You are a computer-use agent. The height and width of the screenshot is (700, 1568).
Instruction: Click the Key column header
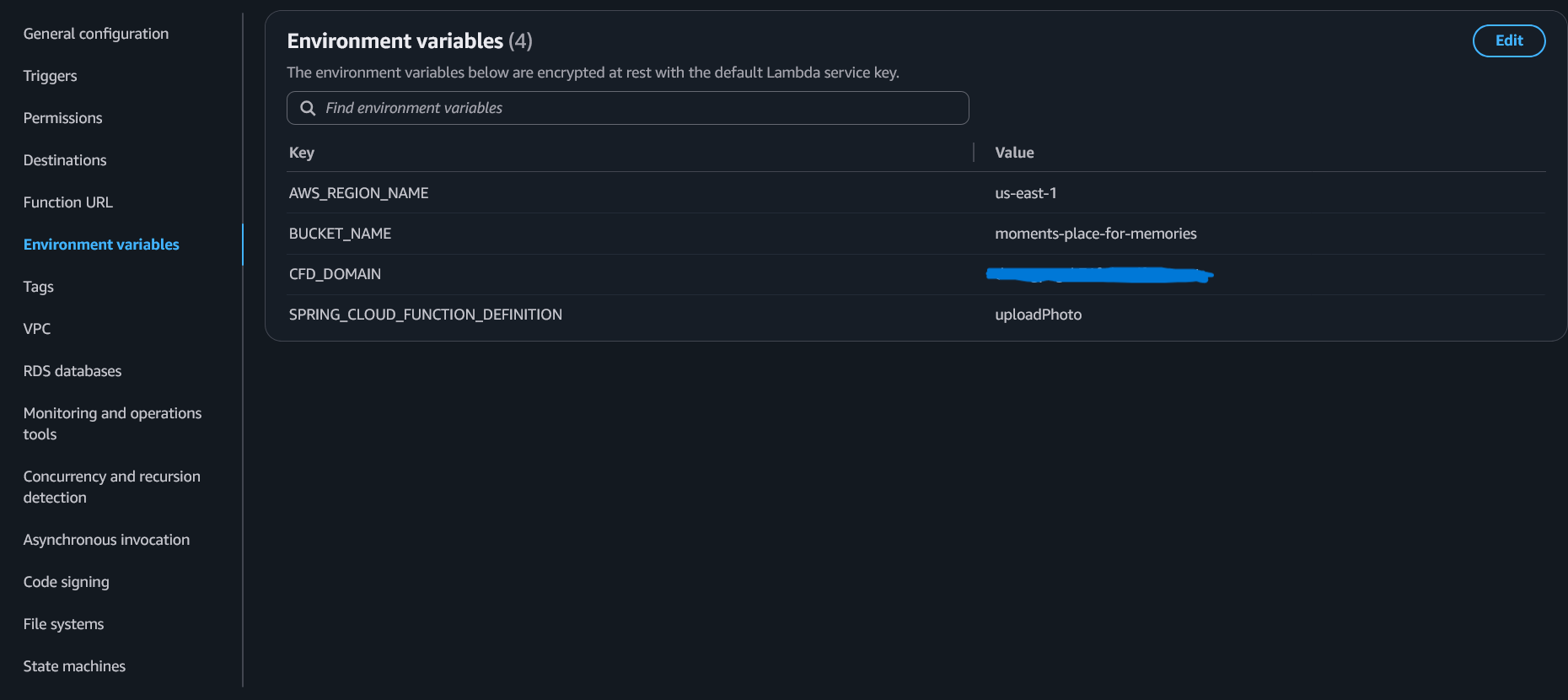(x=302, y=153)
